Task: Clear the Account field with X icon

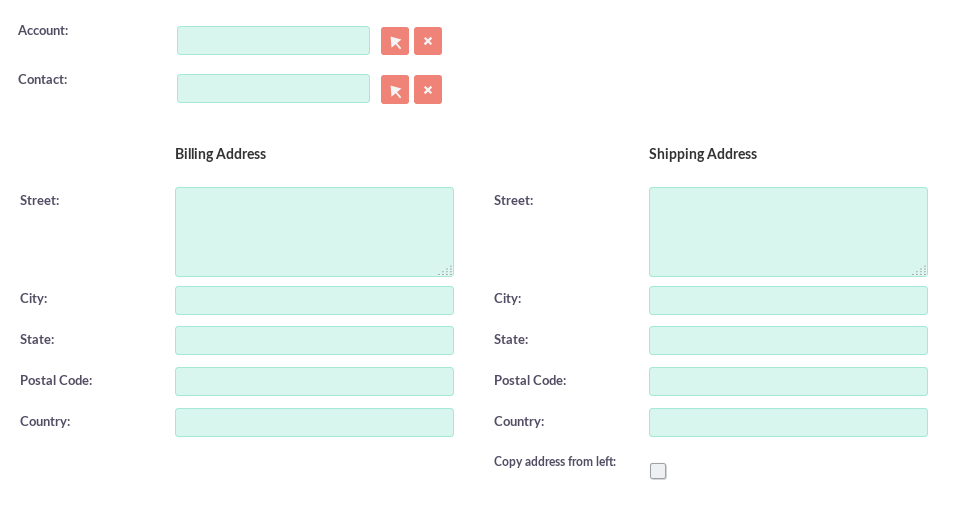Action: pyautogui.click(x=428, y=41)
